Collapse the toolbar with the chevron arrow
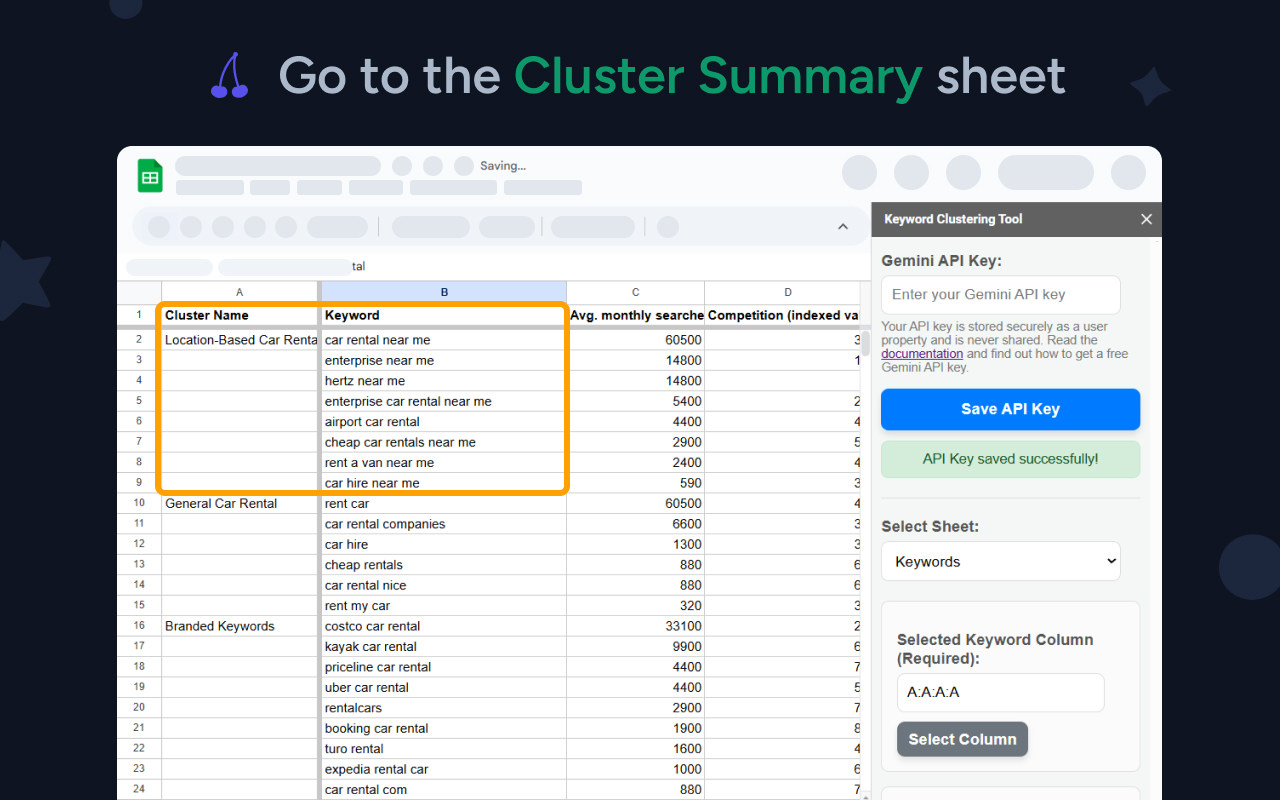 (x=842, y=227)
